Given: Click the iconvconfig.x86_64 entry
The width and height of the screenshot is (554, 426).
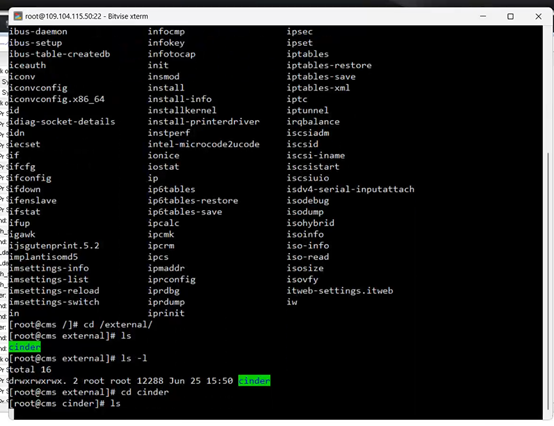Looking at the screenshot, I should click(x=57, y=99).
